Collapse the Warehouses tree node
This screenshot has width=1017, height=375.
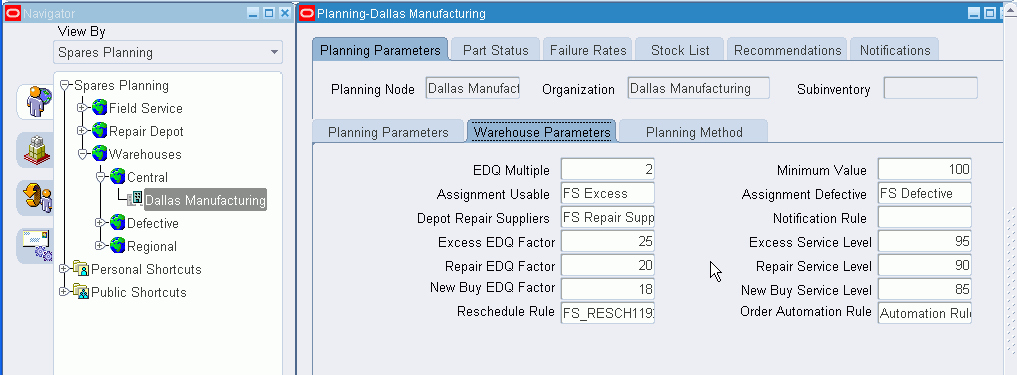pyautogui.click(x=82, y=154)
